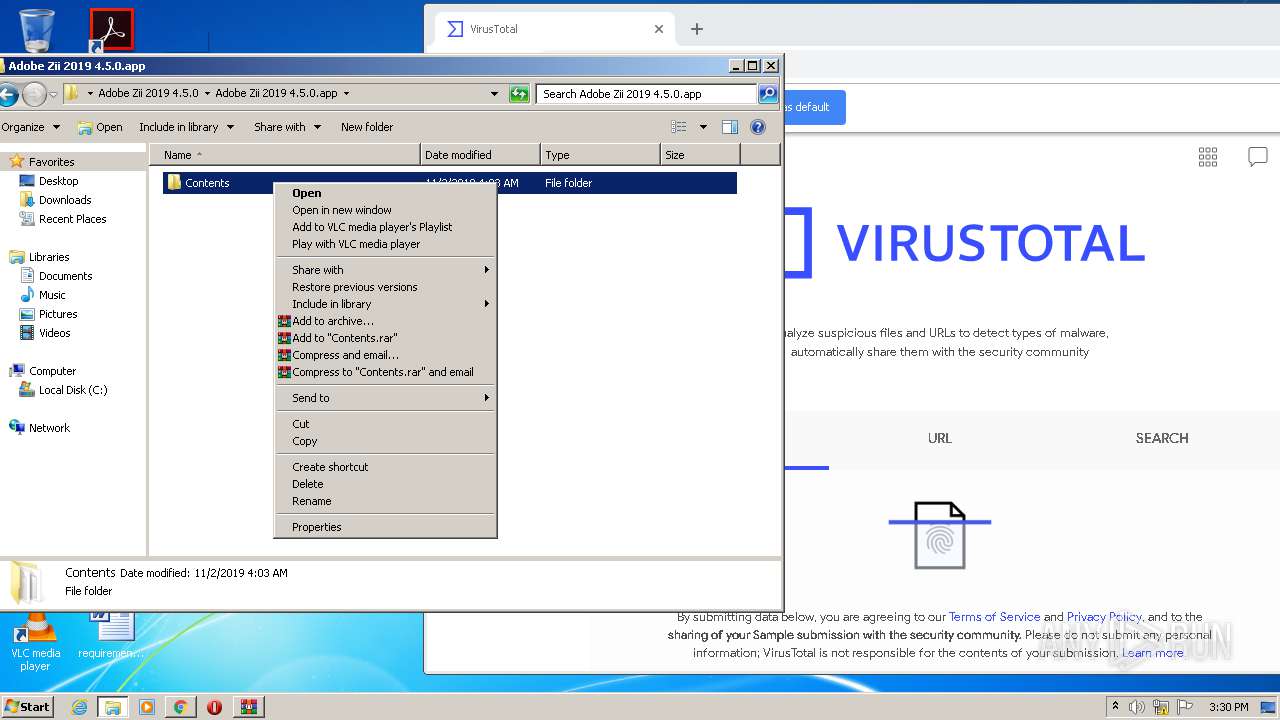The height and width of the screenshot is (720, 1280).
Task: Choose Add to archive... option
Action: pyautogui.click(x=386, y=321)
